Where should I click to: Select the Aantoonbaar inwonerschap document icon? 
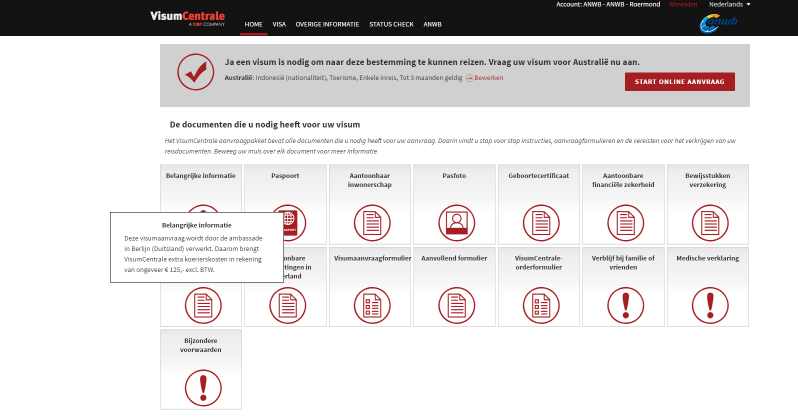(369, 220)
